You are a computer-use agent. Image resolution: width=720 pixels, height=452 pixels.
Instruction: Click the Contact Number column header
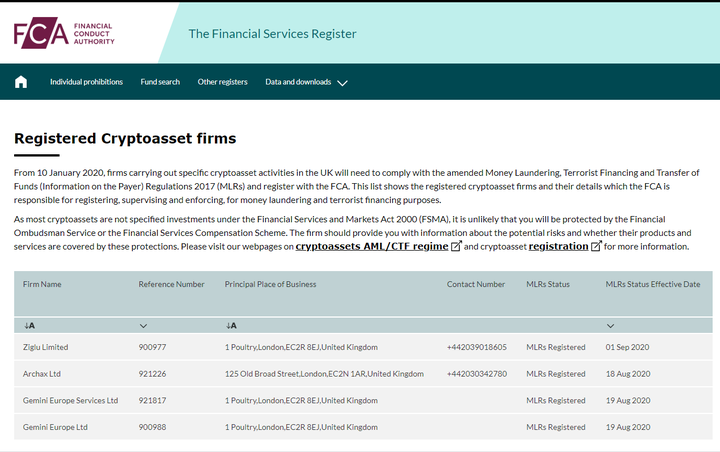point(475,284)
